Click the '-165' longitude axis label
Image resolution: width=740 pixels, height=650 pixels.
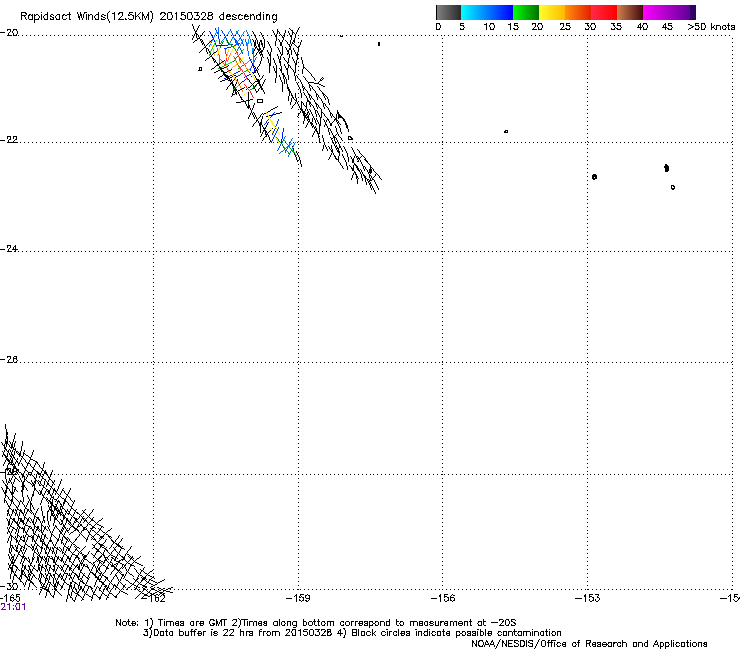pyautogui.click(x=10, y=598)
